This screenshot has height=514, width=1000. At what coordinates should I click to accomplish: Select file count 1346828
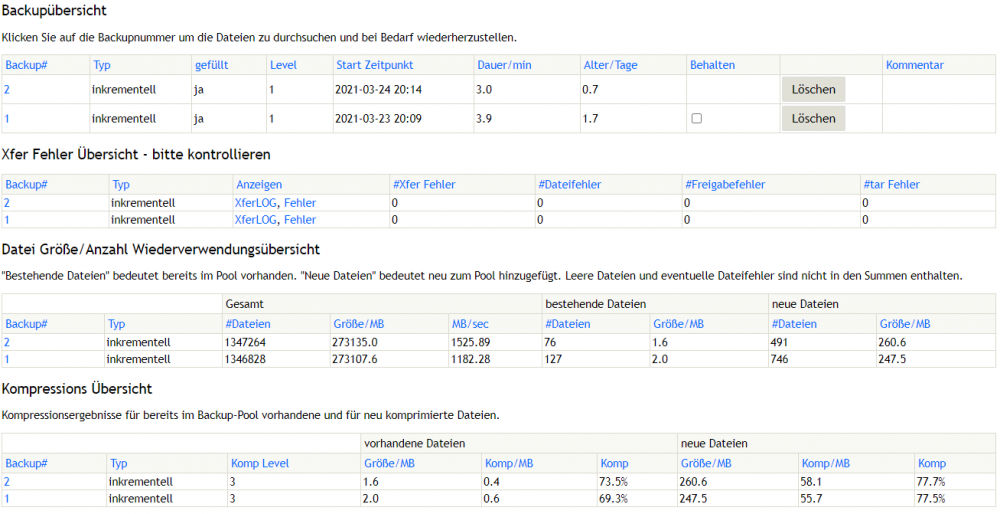(x=245, y=359)
